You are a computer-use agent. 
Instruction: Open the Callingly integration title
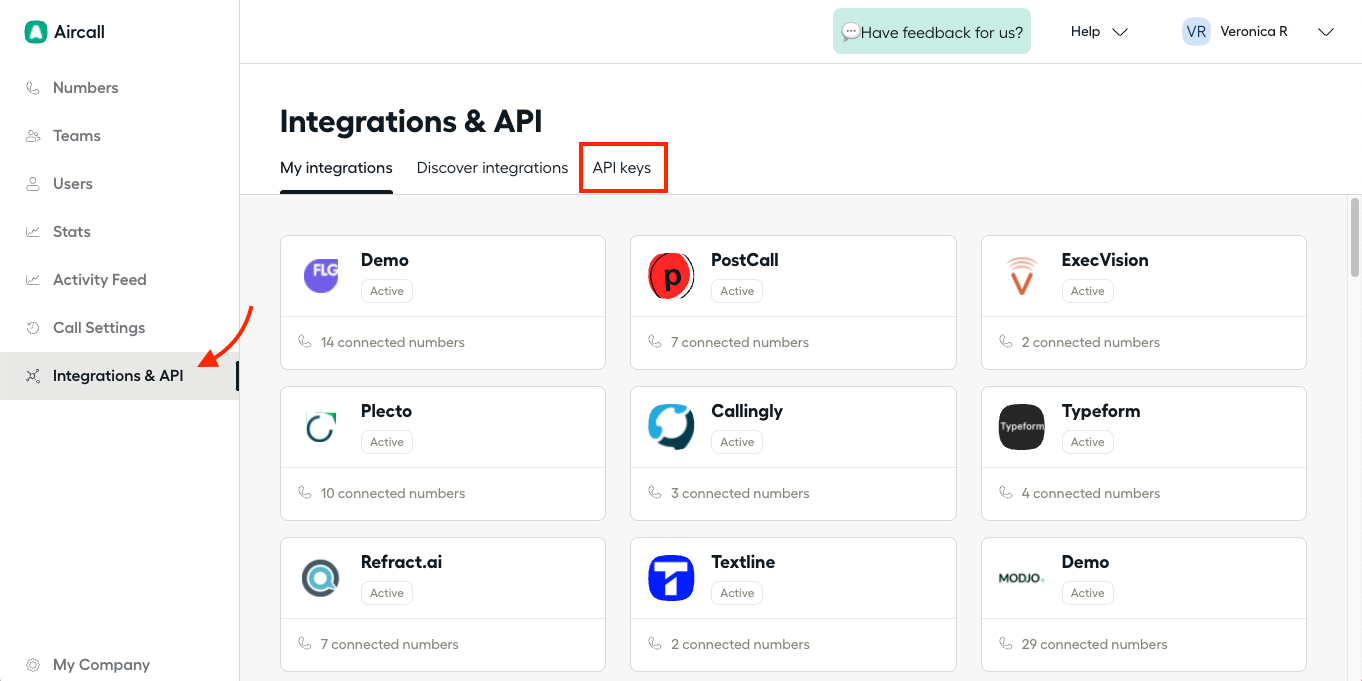(747, 411)
